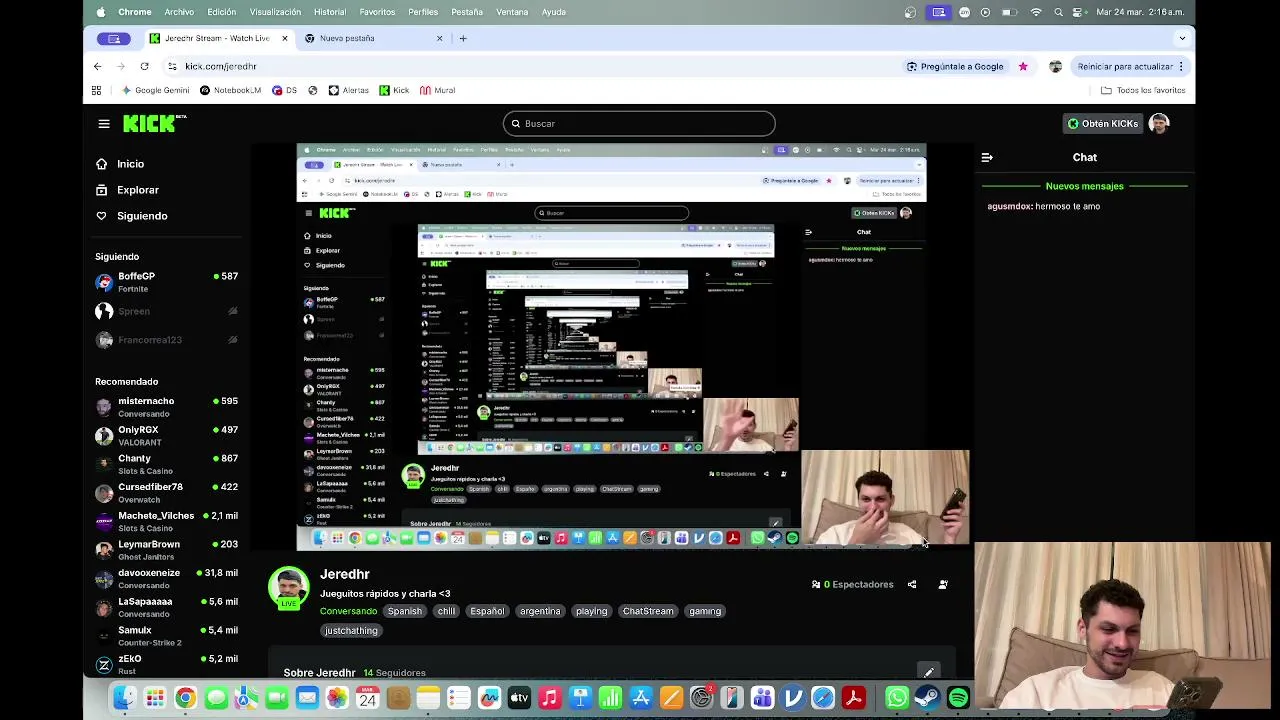
Task: Open the Music app in the dock
Action: pyautogui.click(x=549, y=698)
